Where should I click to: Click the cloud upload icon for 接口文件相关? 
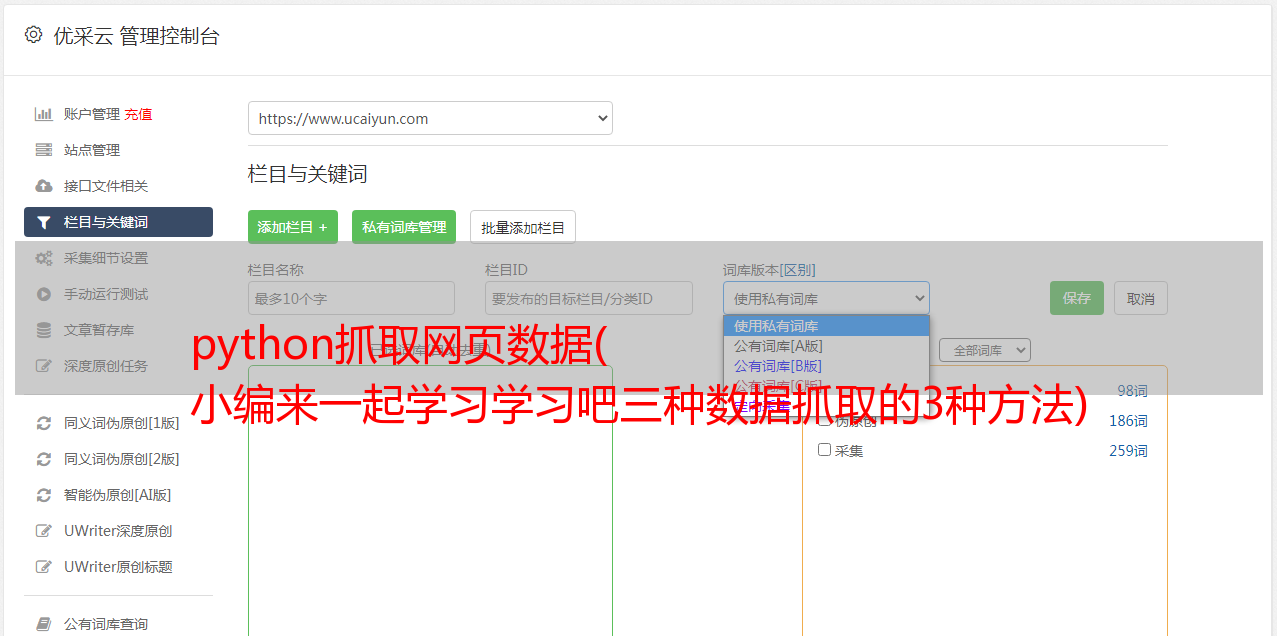coord(44,186)
